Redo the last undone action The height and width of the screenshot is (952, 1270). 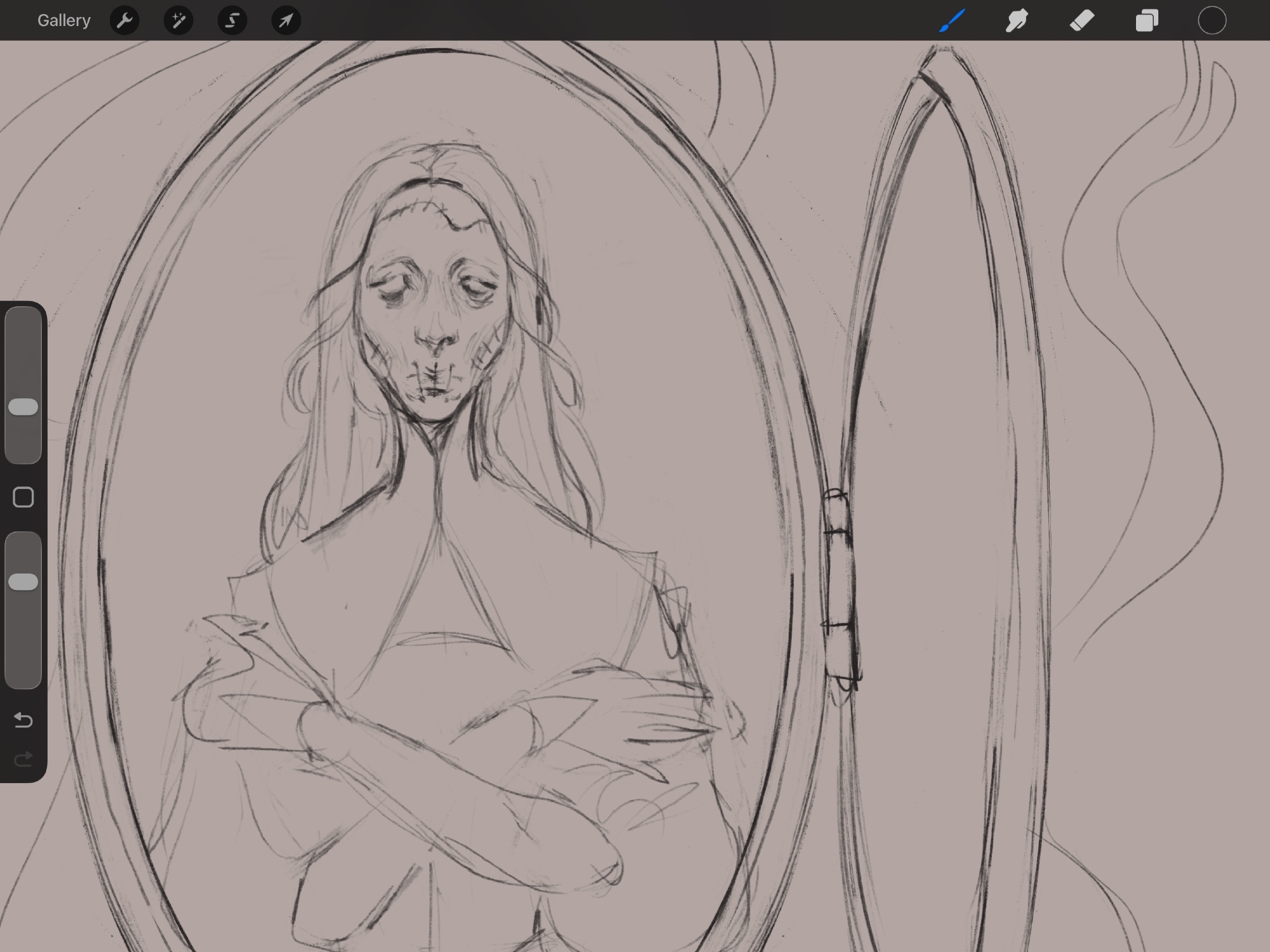(23, 760)
